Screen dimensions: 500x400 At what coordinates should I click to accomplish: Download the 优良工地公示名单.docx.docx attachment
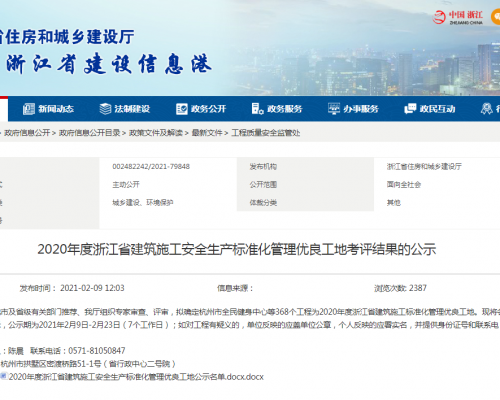136,377
